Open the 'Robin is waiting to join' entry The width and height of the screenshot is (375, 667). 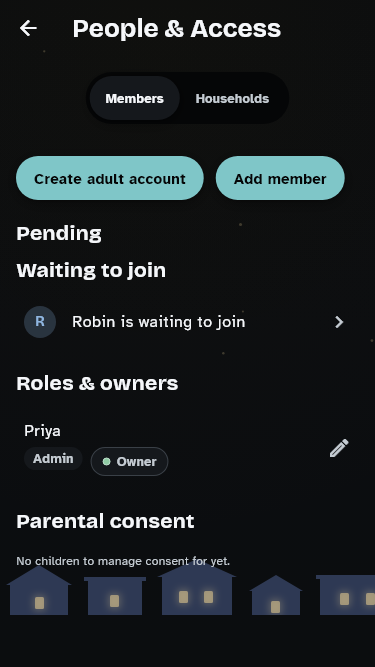(187, 322)
